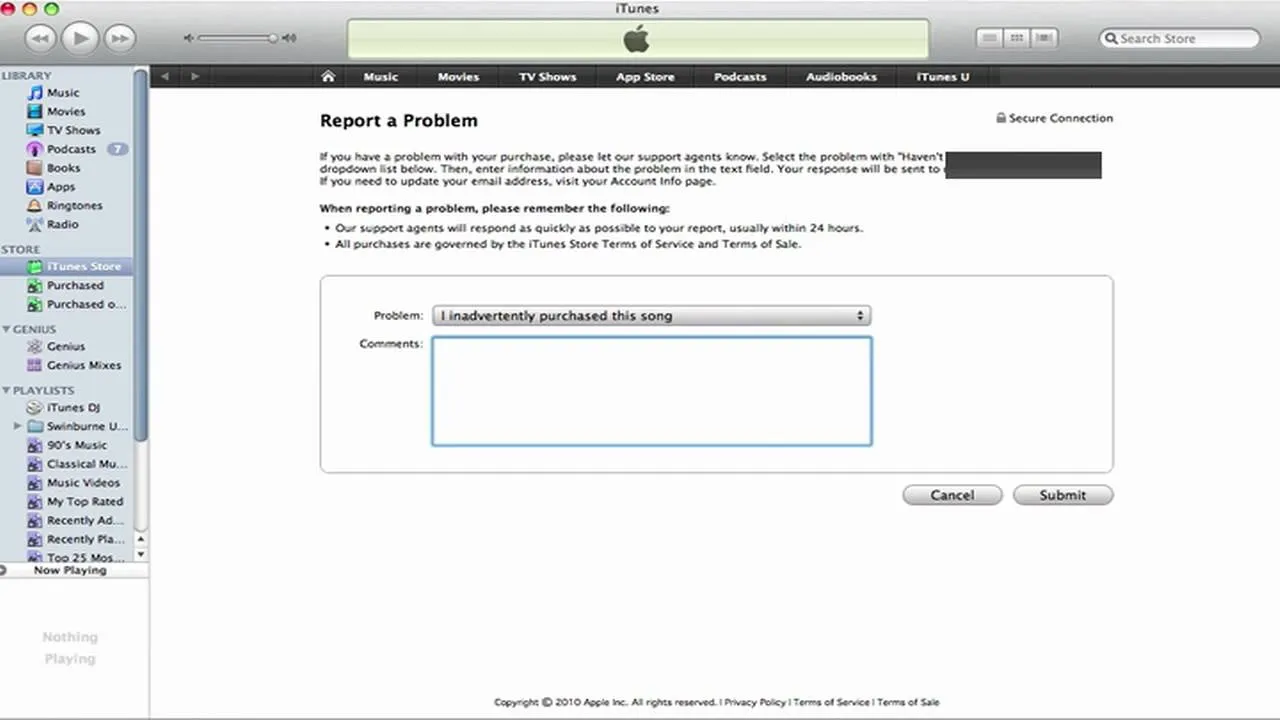Open the Audiobooks store tab

[841, 77]
